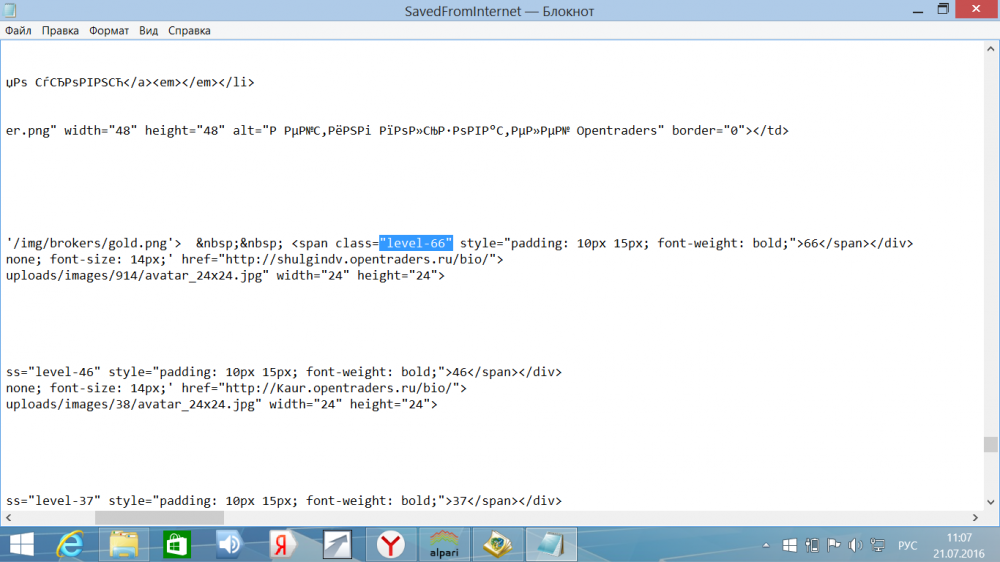
Task: Launch Yandex Browser Y icon in the taskbar
Action: (x=390, y=545)
